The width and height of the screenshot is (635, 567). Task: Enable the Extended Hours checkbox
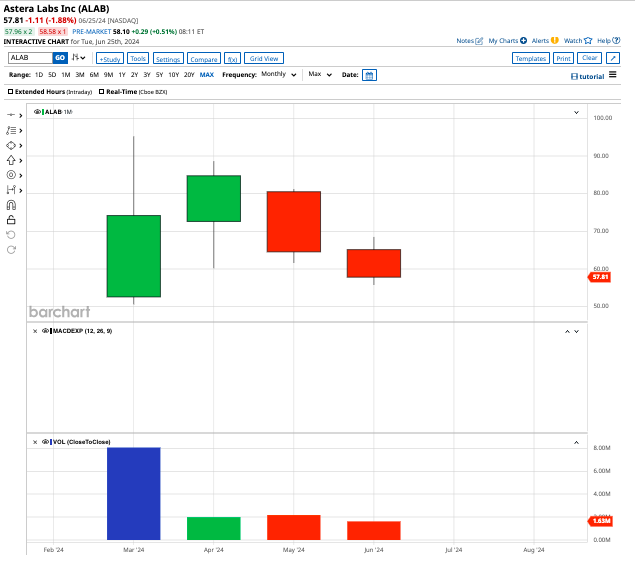coord(11,91)
